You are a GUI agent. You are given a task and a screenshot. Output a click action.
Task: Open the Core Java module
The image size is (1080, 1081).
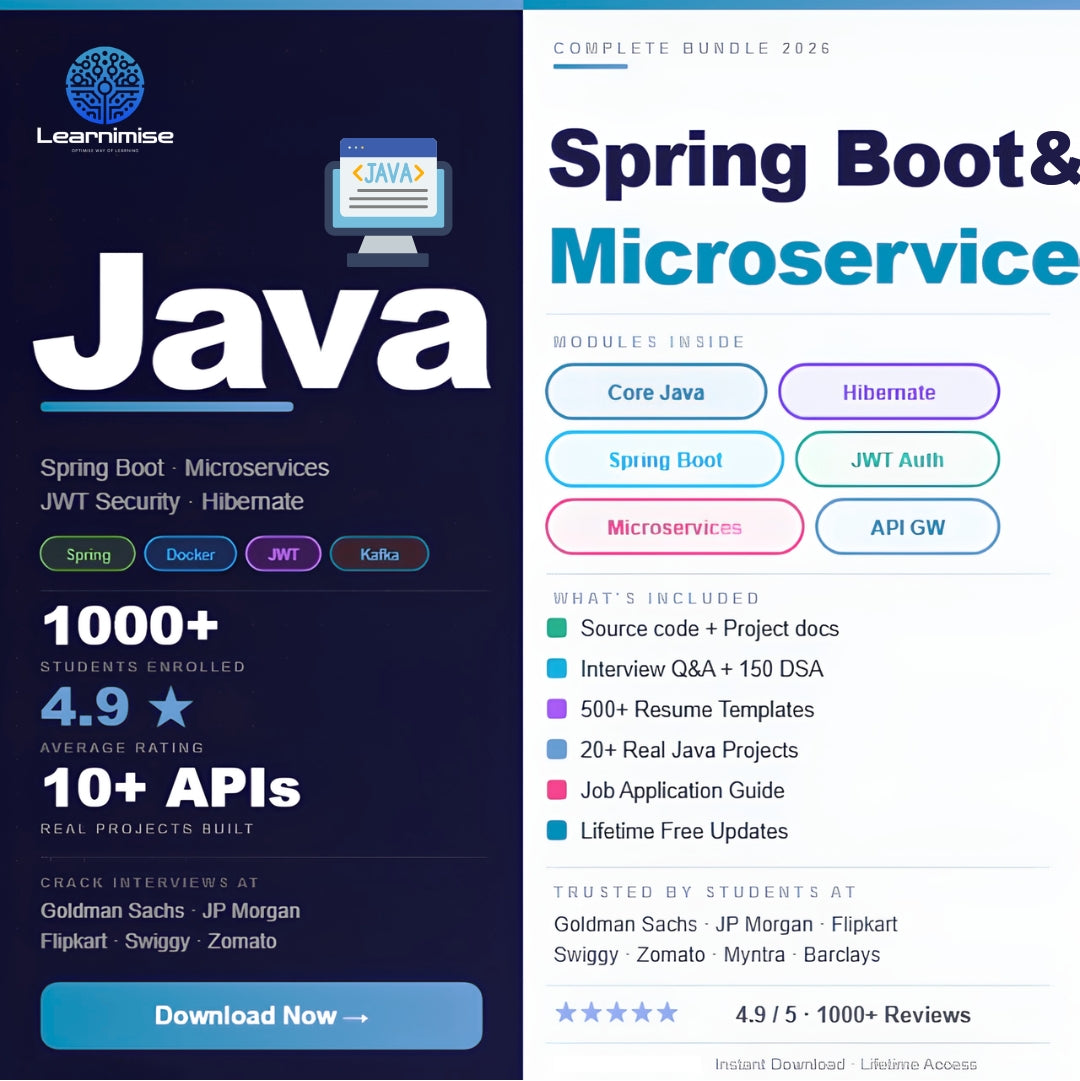[656, 392]
